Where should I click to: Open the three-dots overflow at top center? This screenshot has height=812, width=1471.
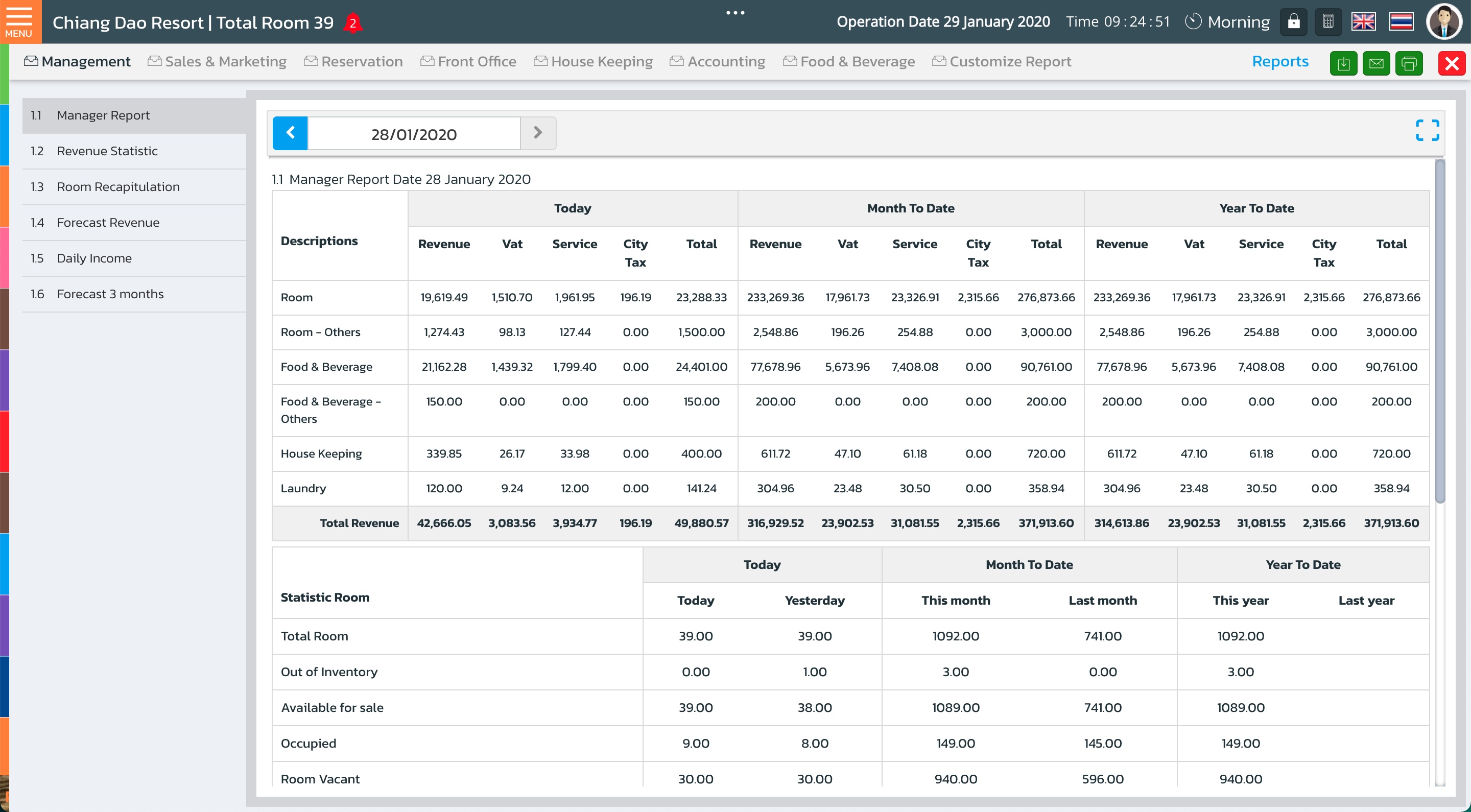[735, 13]
